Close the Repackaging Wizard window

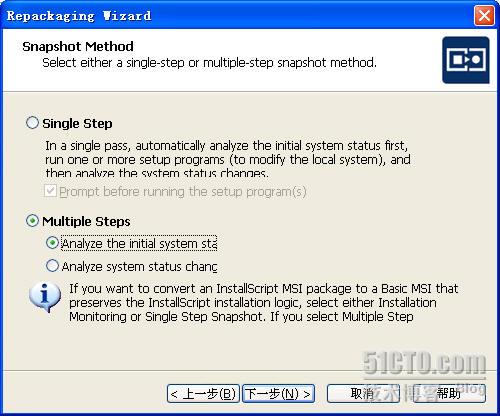point(484,15)
